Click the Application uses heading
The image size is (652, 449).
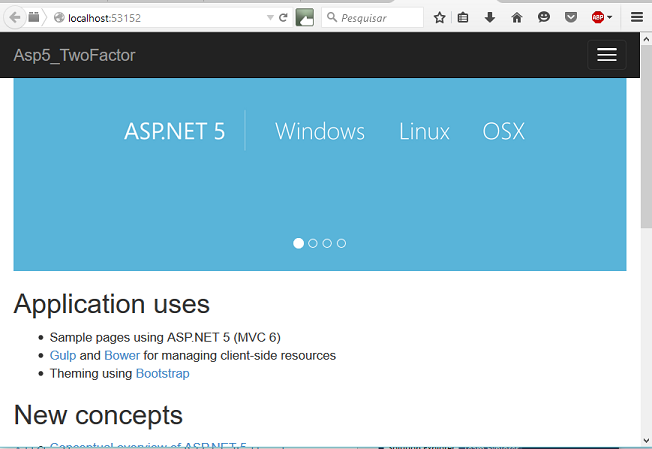point(112,304)
